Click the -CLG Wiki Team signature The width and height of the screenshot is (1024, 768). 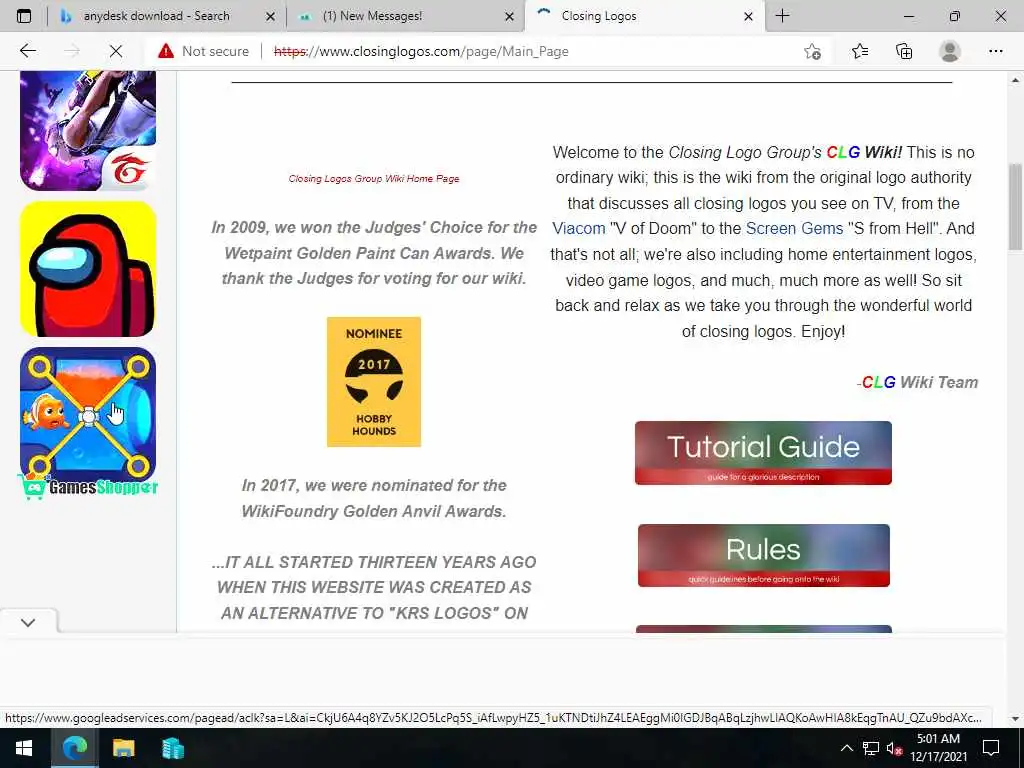[917, 382]
